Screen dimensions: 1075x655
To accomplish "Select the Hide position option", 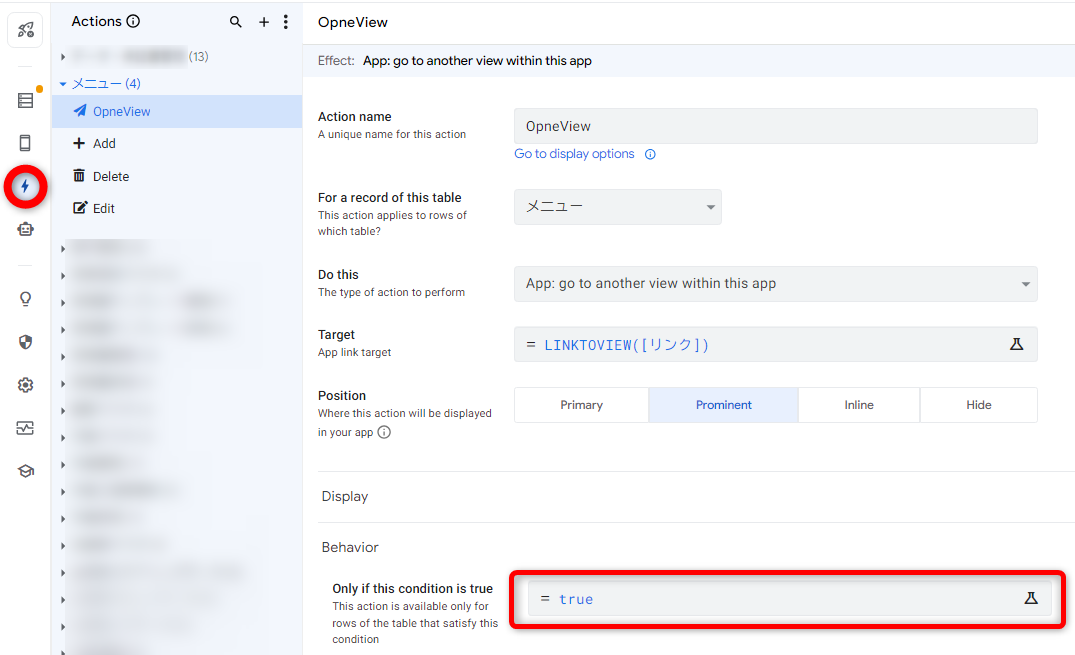I will [978, 404].
